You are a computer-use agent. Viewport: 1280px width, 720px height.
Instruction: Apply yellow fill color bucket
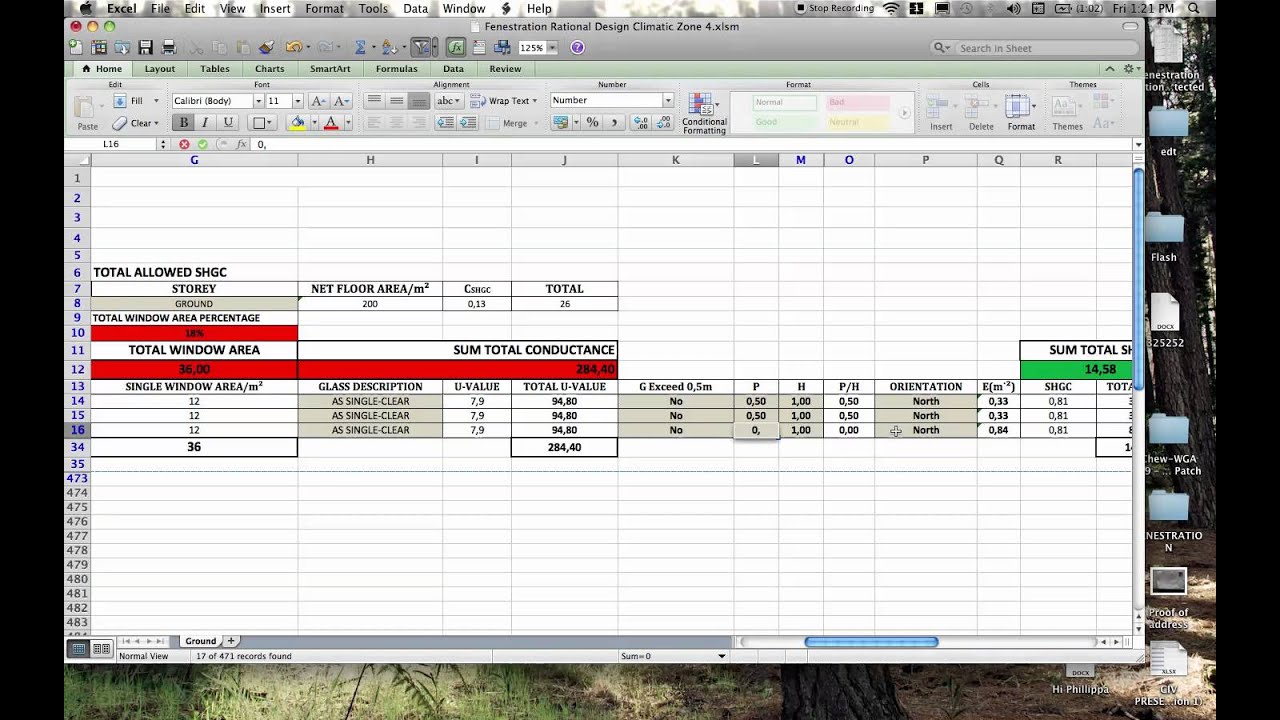[297, 123]
